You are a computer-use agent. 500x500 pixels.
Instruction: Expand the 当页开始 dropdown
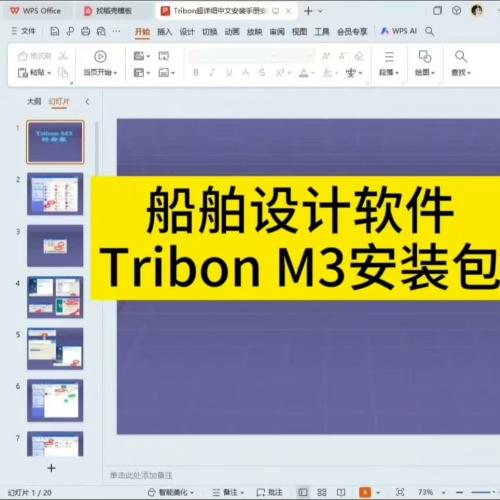coord(100,72)
